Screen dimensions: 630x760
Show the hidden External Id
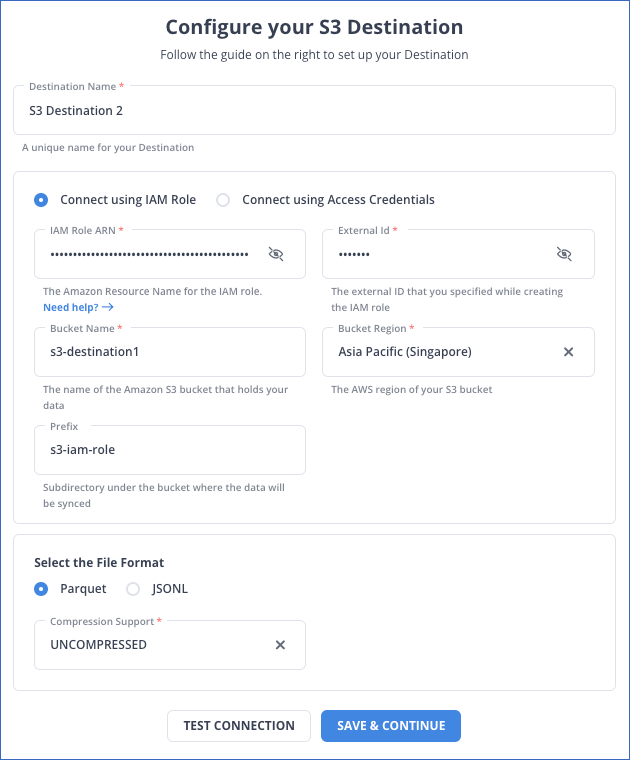click(x=564, y=254)
